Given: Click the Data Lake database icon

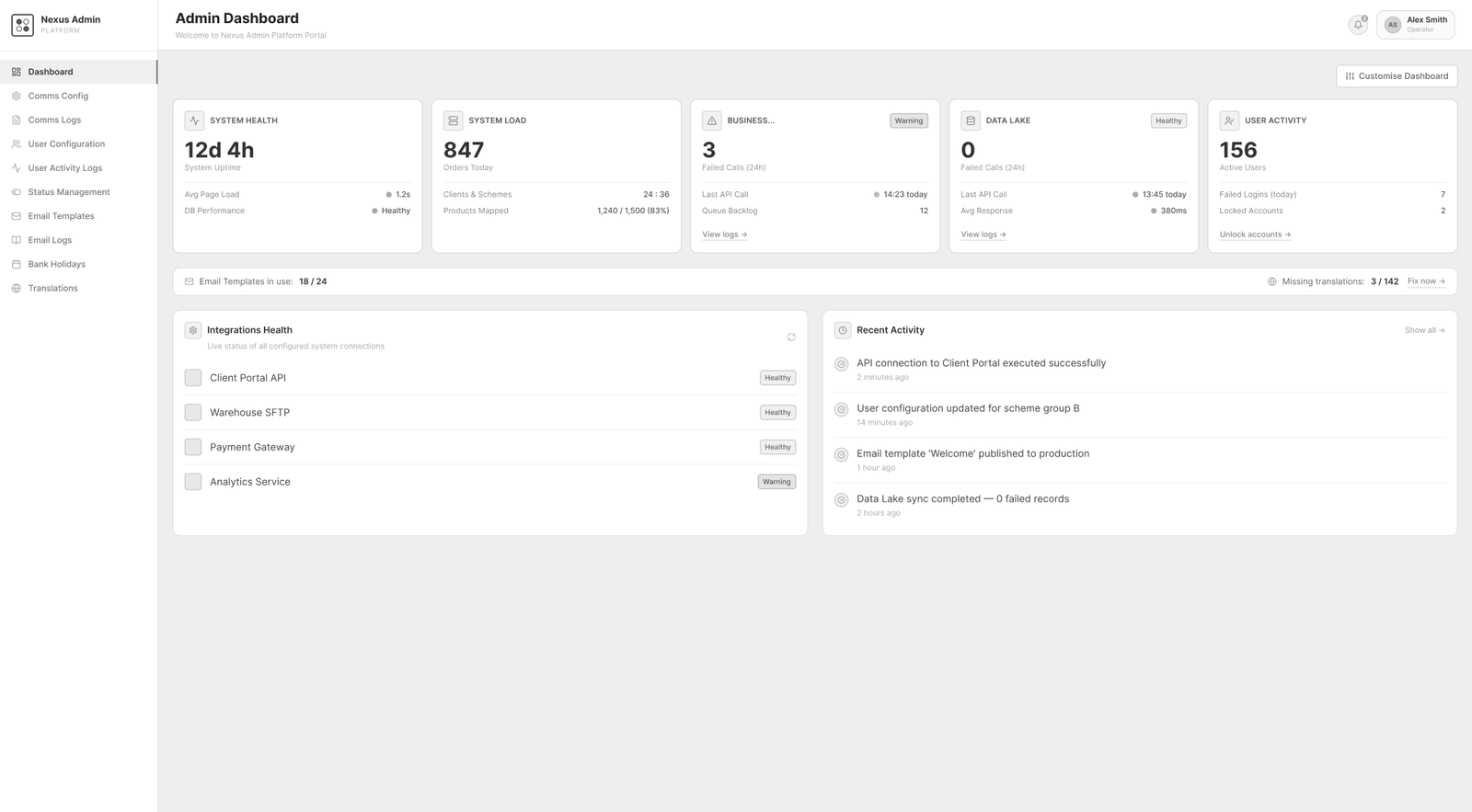Looking at the screenshot, I should 970,120.
